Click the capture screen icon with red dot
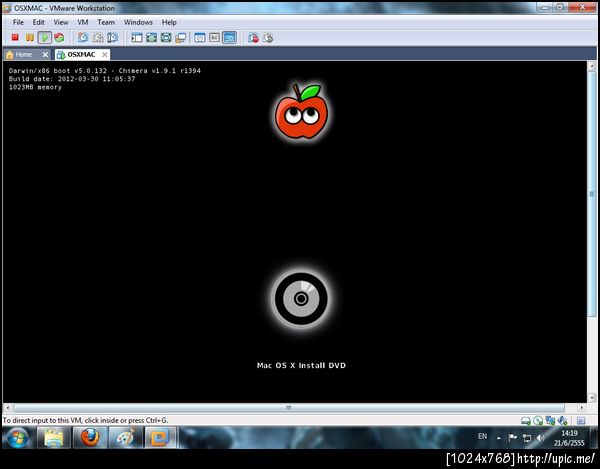The width and height of the screenshot is (600, 469). pyautogui.click(x=253, y=37)
